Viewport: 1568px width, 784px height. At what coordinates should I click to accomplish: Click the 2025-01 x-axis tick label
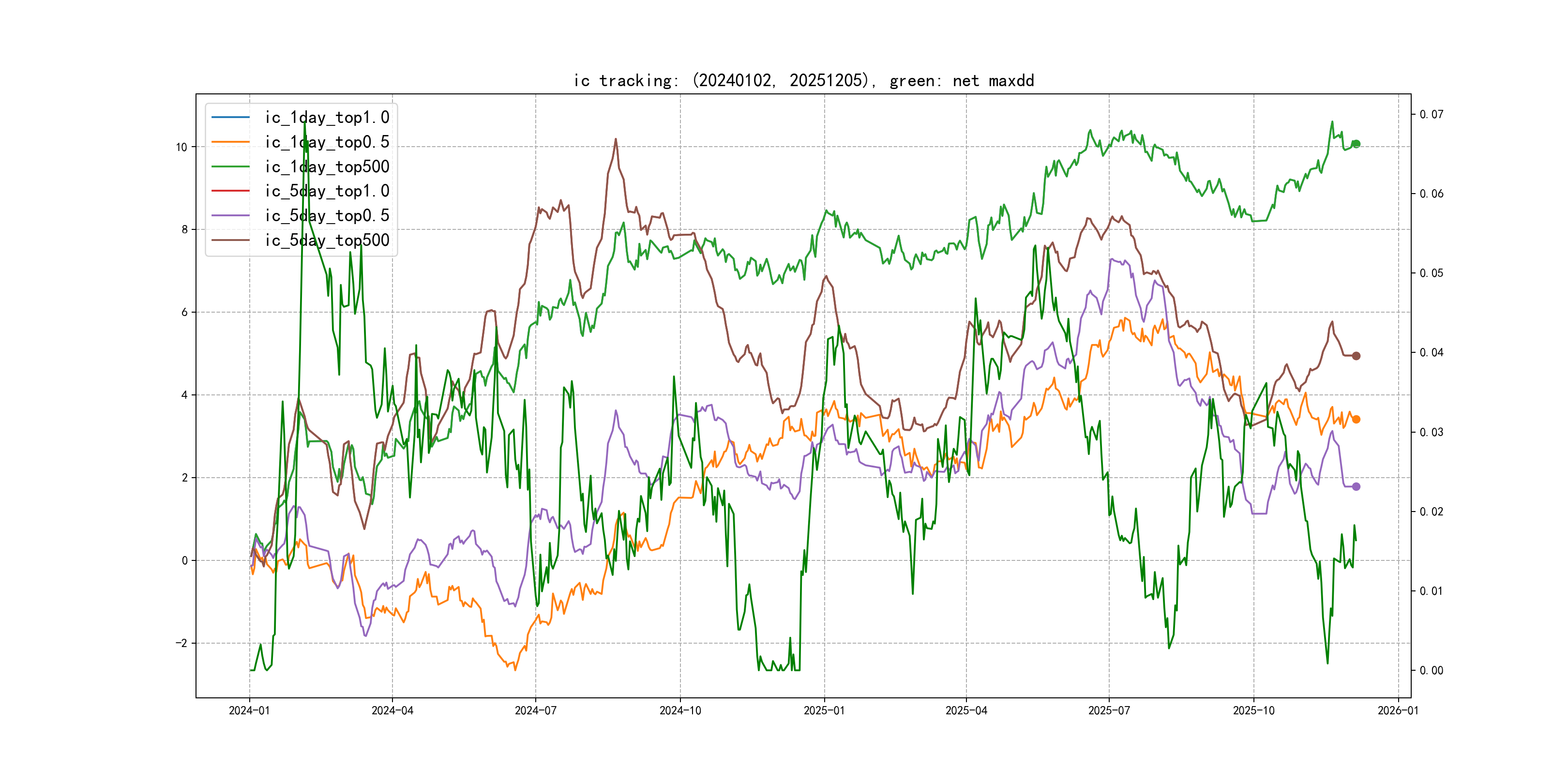tap(824, 710)
